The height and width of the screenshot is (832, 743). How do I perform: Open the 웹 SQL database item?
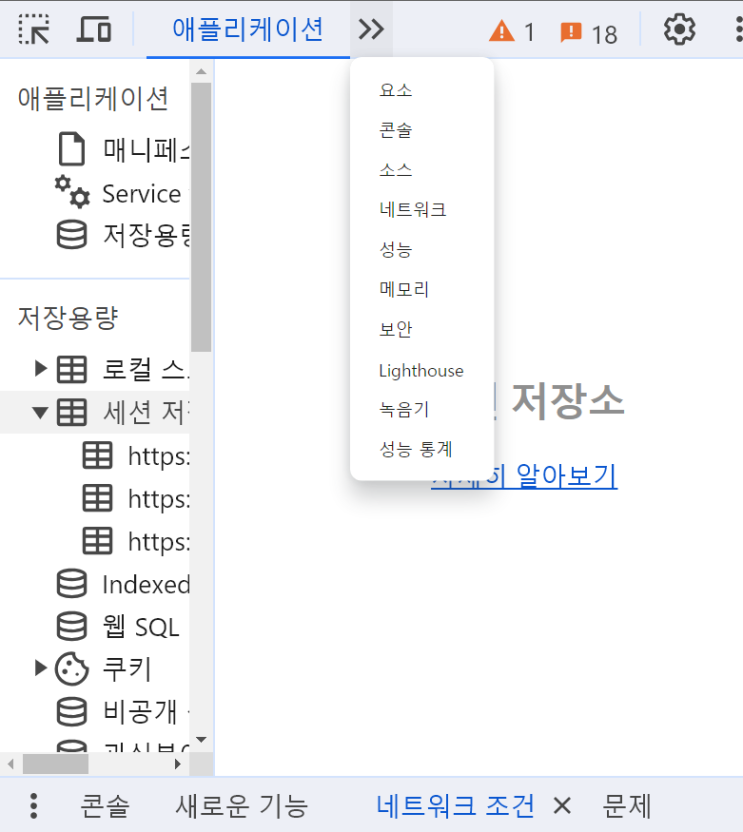pos(118,627)
